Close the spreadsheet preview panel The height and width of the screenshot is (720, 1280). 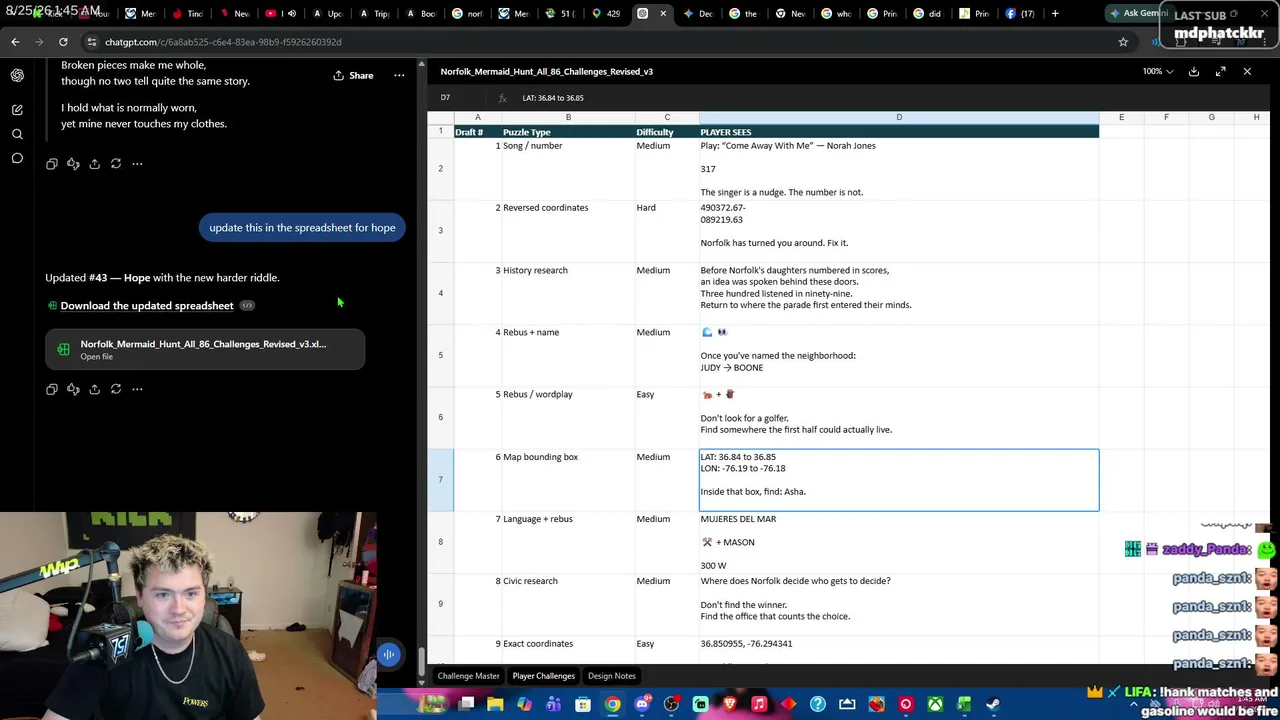(x=1247, y=72)
